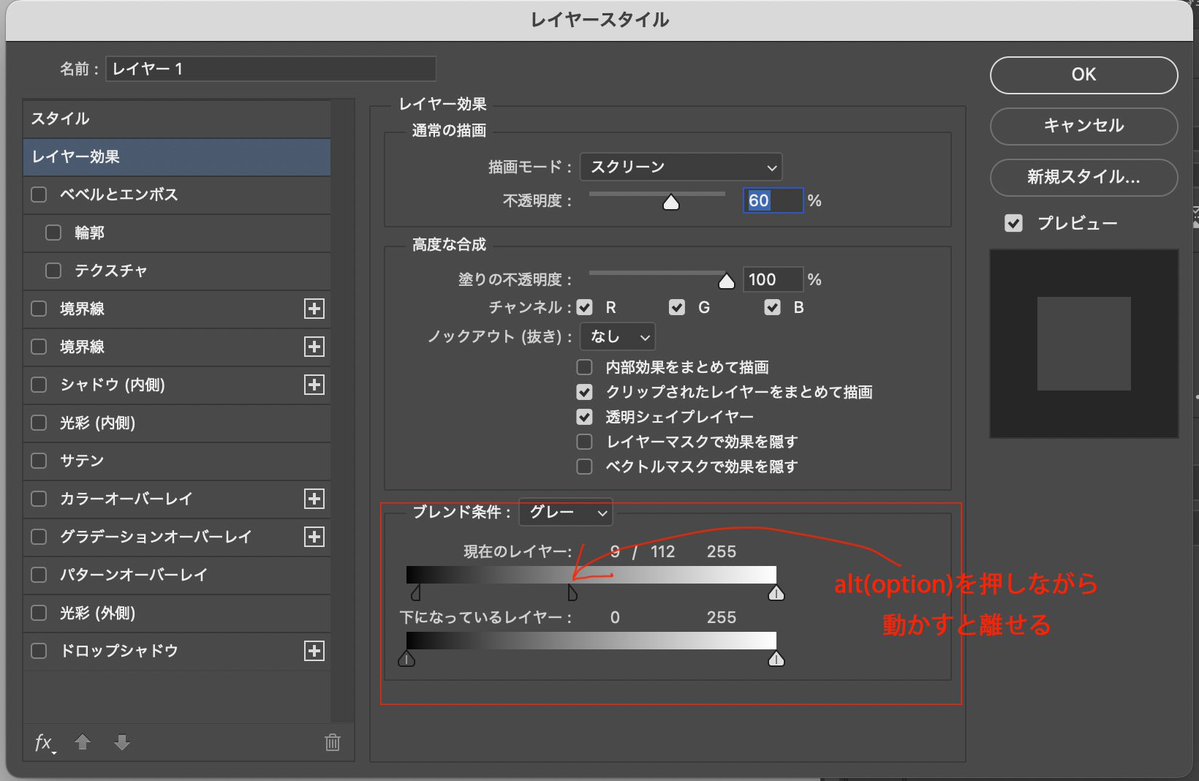This screenshot has height=781, width=1199.
Task: Click the OK button
Action: pyautogui.click(x=1084, y=75)
